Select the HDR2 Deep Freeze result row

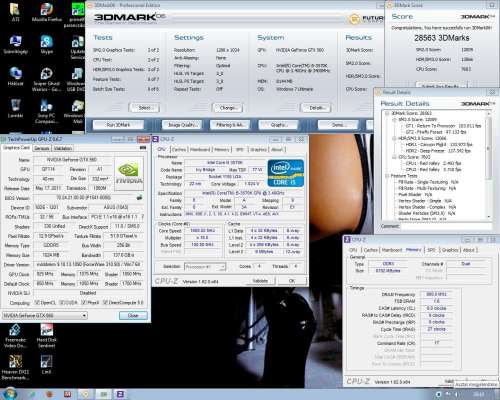pos(438,151)
